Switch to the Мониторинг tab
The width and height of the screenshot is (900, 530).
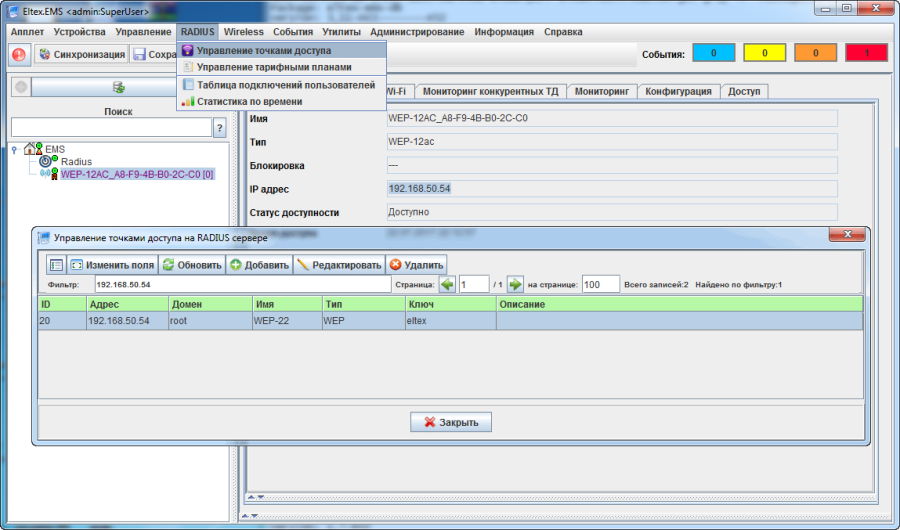(x=602, y=91)
